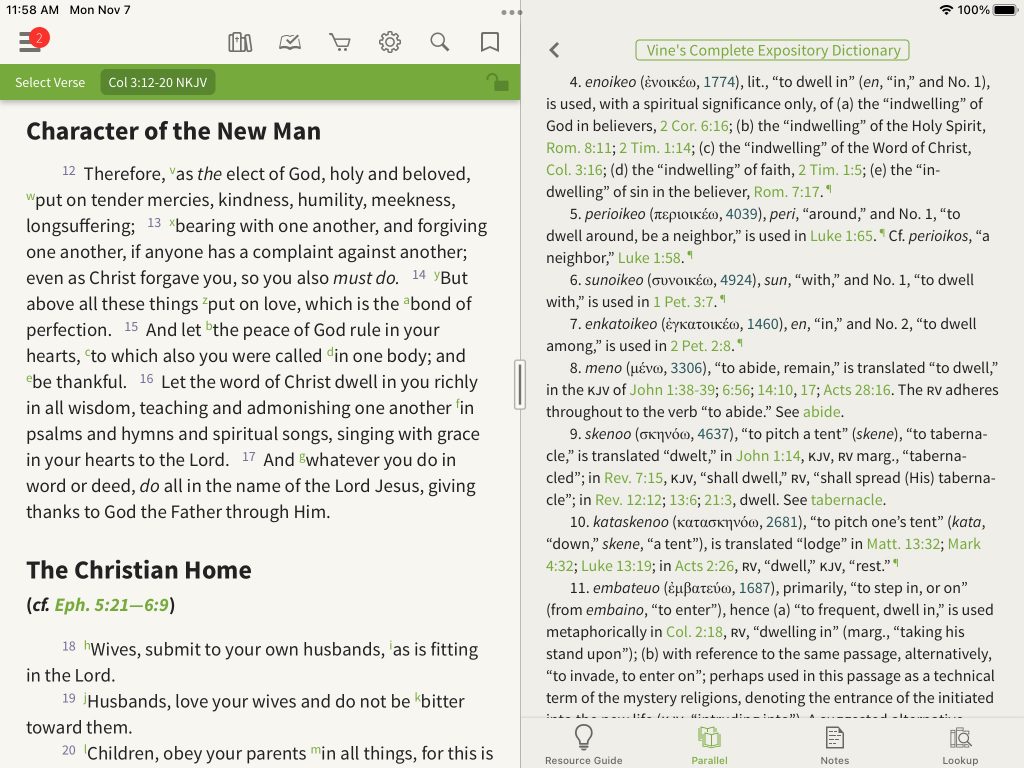Screen dimensions: 1024x768
Task: Open the Luke 13:19 reference
Action: tap(616, 566)
